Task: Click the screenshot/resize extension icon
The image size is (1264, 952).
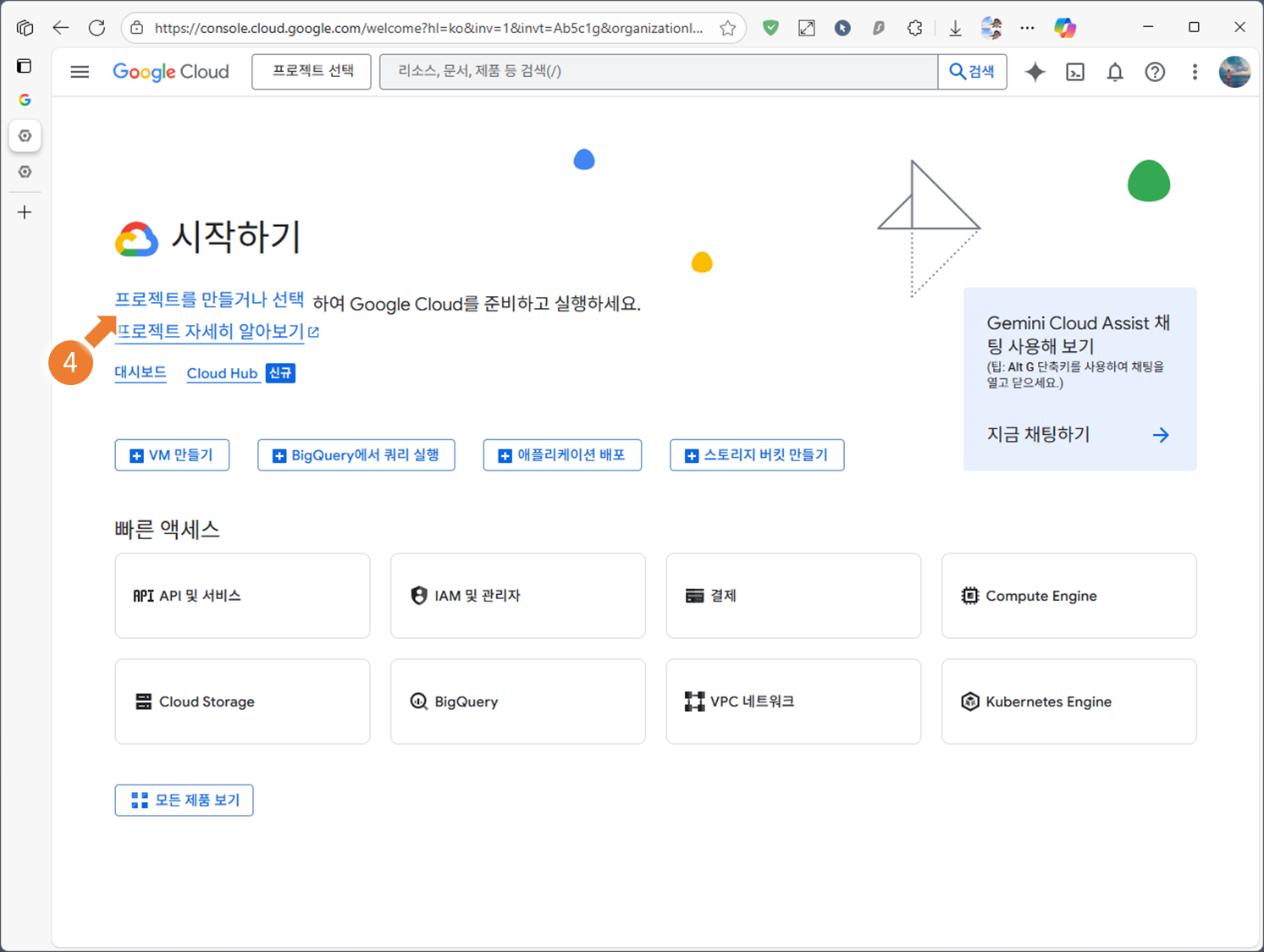Action: [x=807, y=28]
